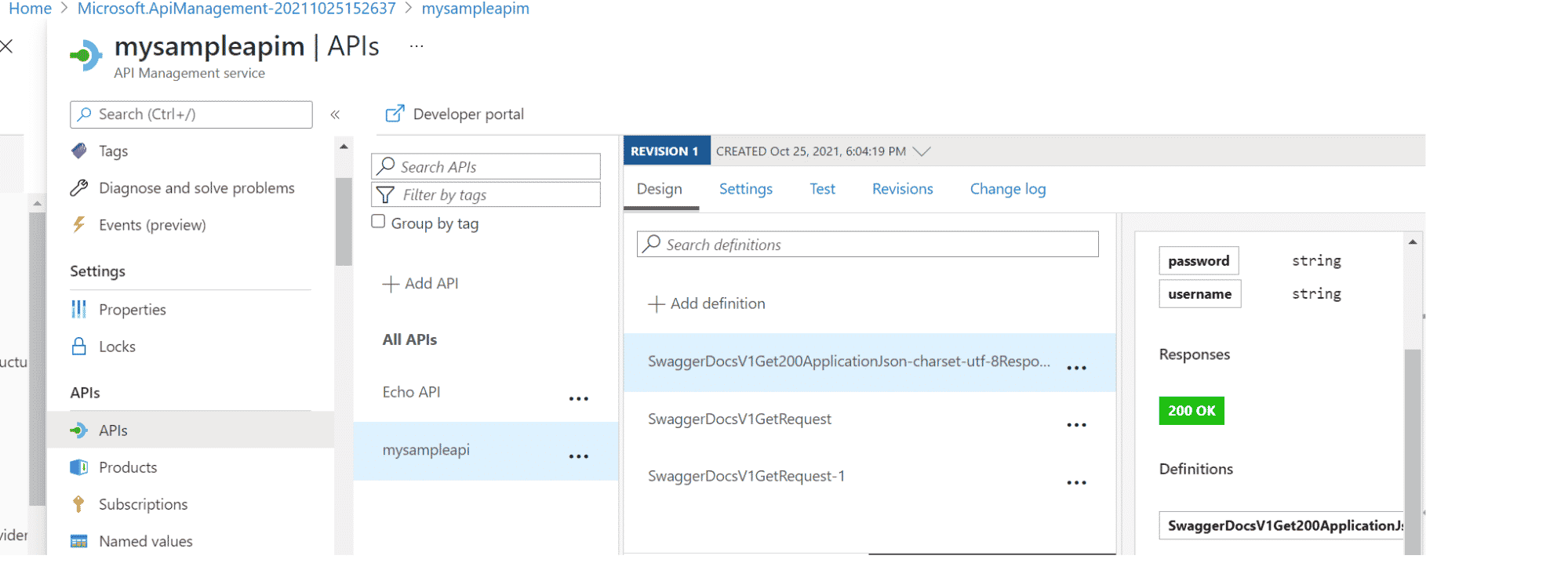Switch to the Test tab

(822, 189)
